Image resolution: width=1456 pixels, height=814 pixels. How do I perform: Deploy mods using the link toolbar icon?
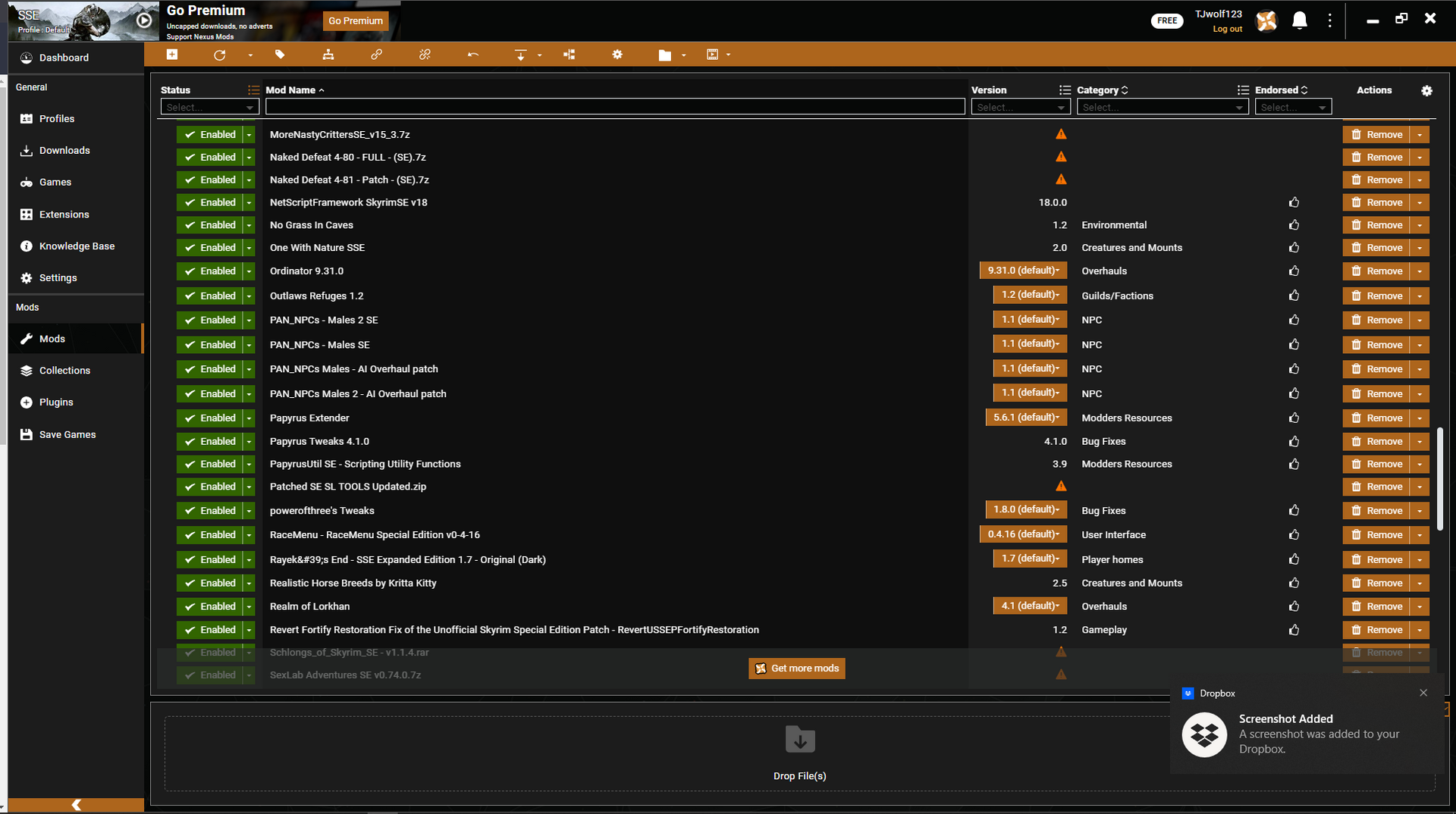(376, 55)
